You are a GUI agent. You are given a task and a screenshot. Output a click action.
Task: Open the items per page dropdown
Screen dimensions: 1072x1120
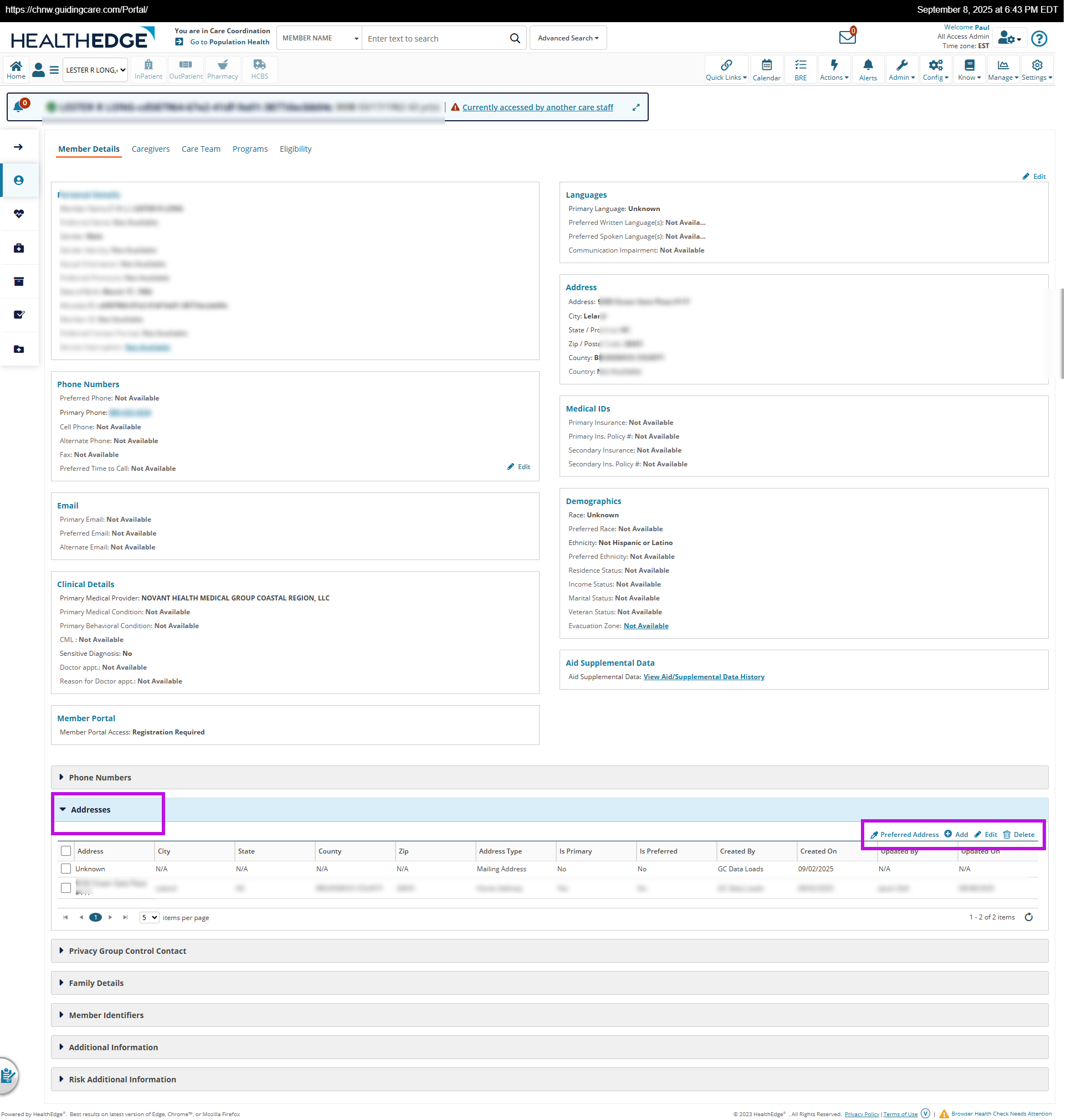(148, 917)
